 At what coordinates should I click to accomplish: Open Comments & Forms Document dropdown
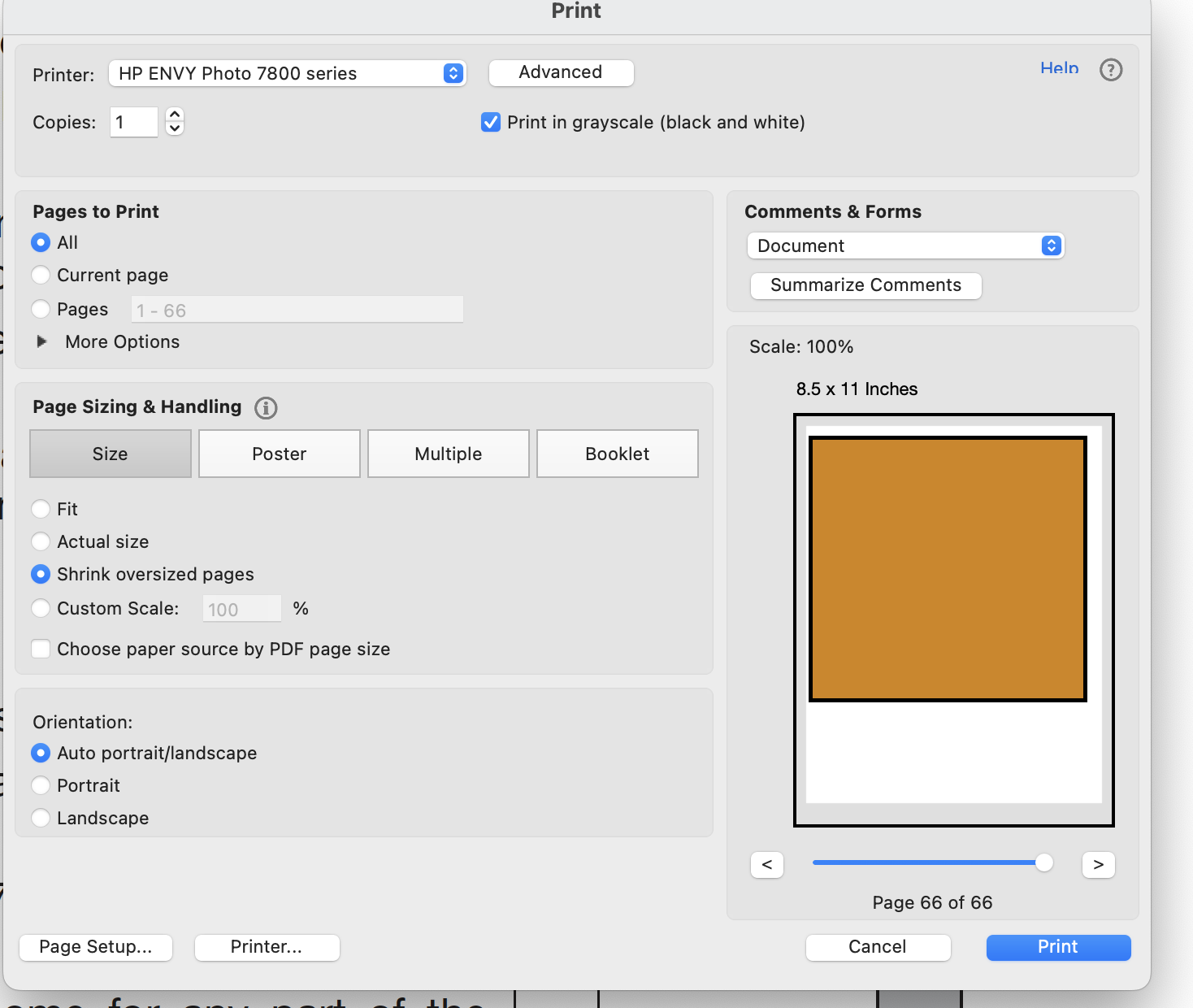(x=905, y=245)
